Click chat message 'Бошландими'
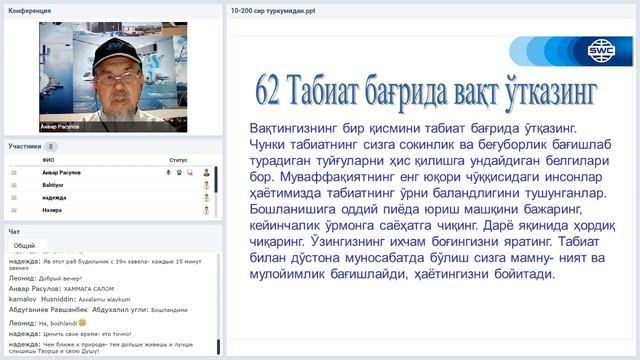This screenshot has height=360, width=640. coord(169,310)
